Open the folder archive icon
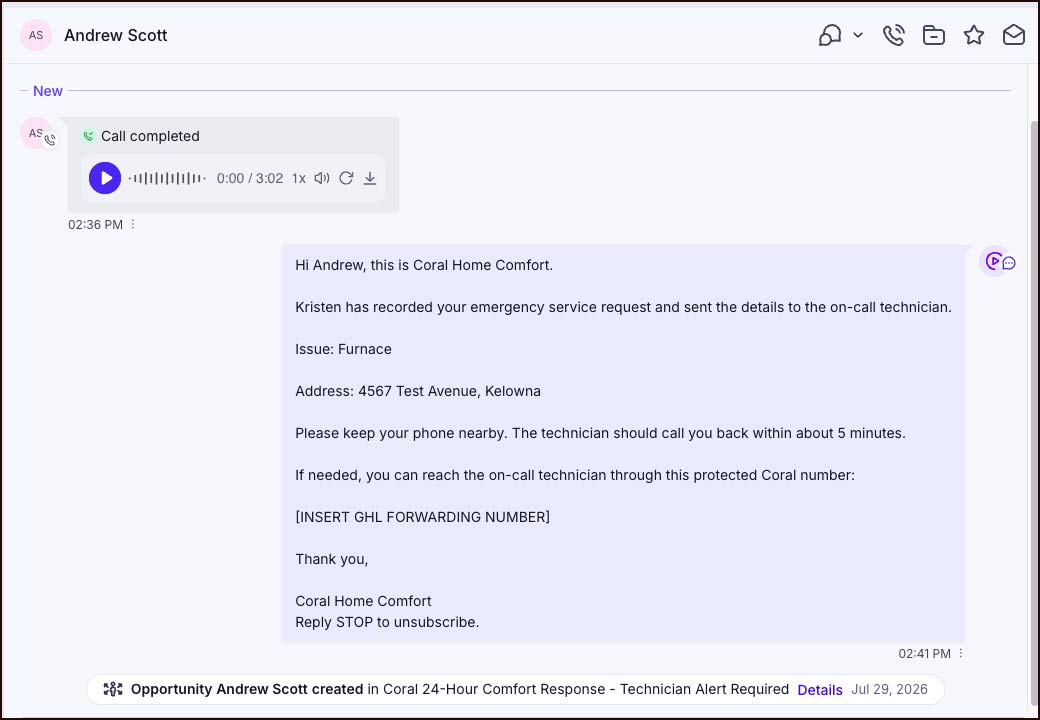Screen dimensions: 1040x720 (x=933, y=35)
